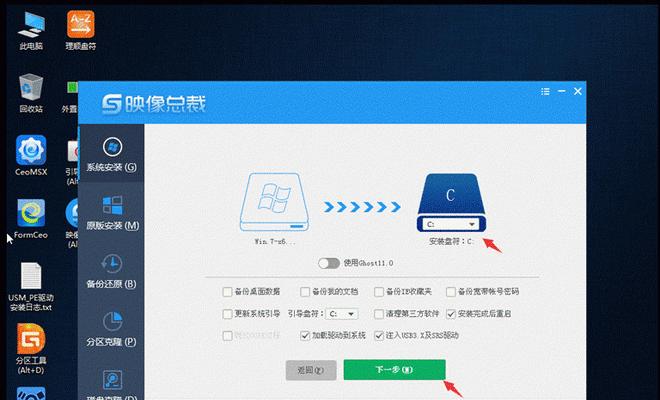The image size is (660, 400).
Task: Toggle the 使用Ghost11.0 switch
Action: pyautogui.click(x=329, y=264)
